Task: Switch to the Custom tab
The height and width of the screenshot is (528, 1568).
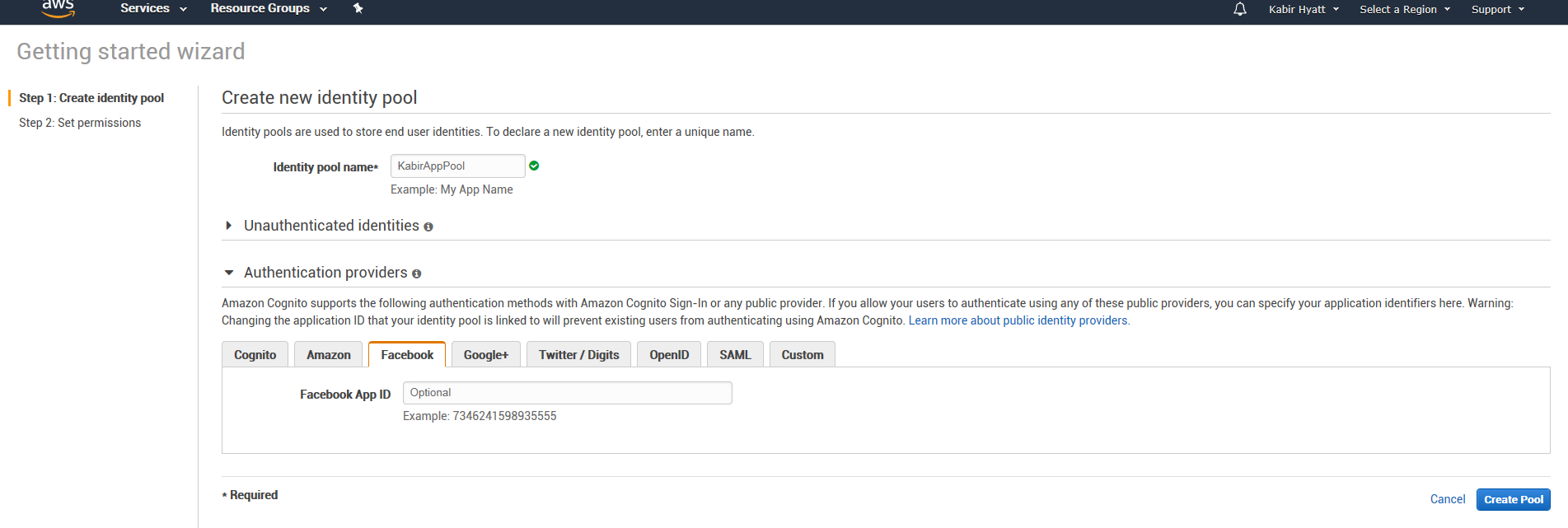Action: point(803,354)
